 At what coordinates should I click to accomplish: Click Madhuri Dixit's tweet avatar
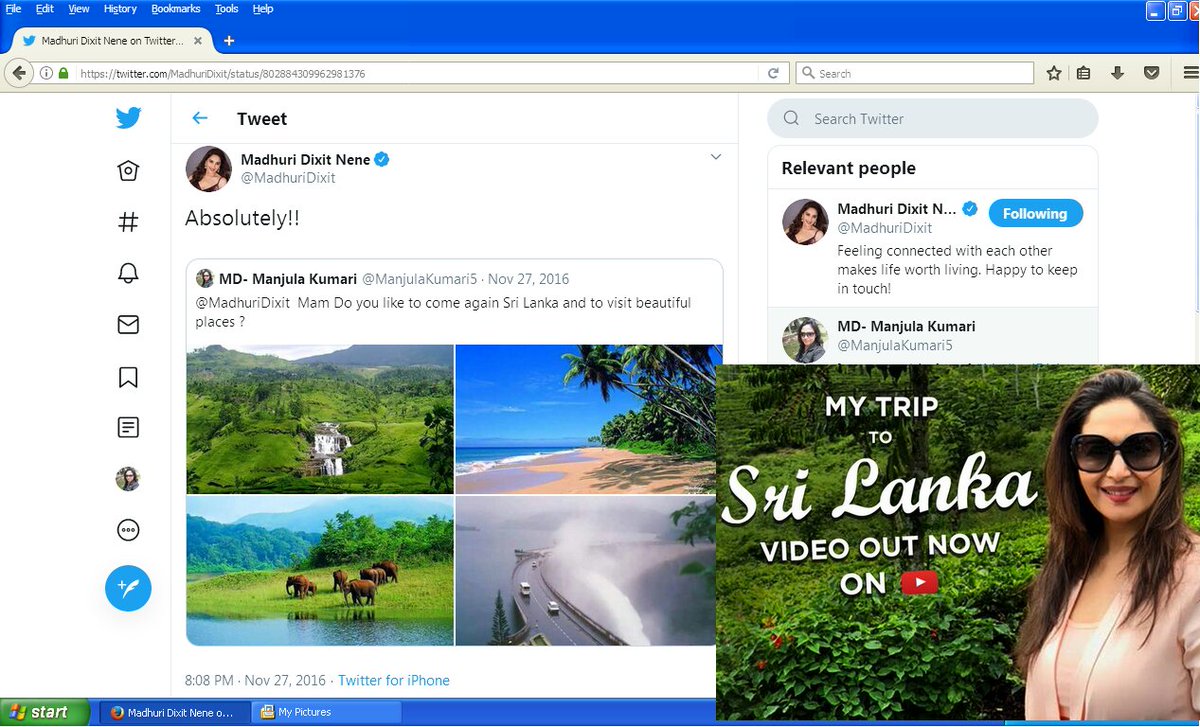point(209,168)
